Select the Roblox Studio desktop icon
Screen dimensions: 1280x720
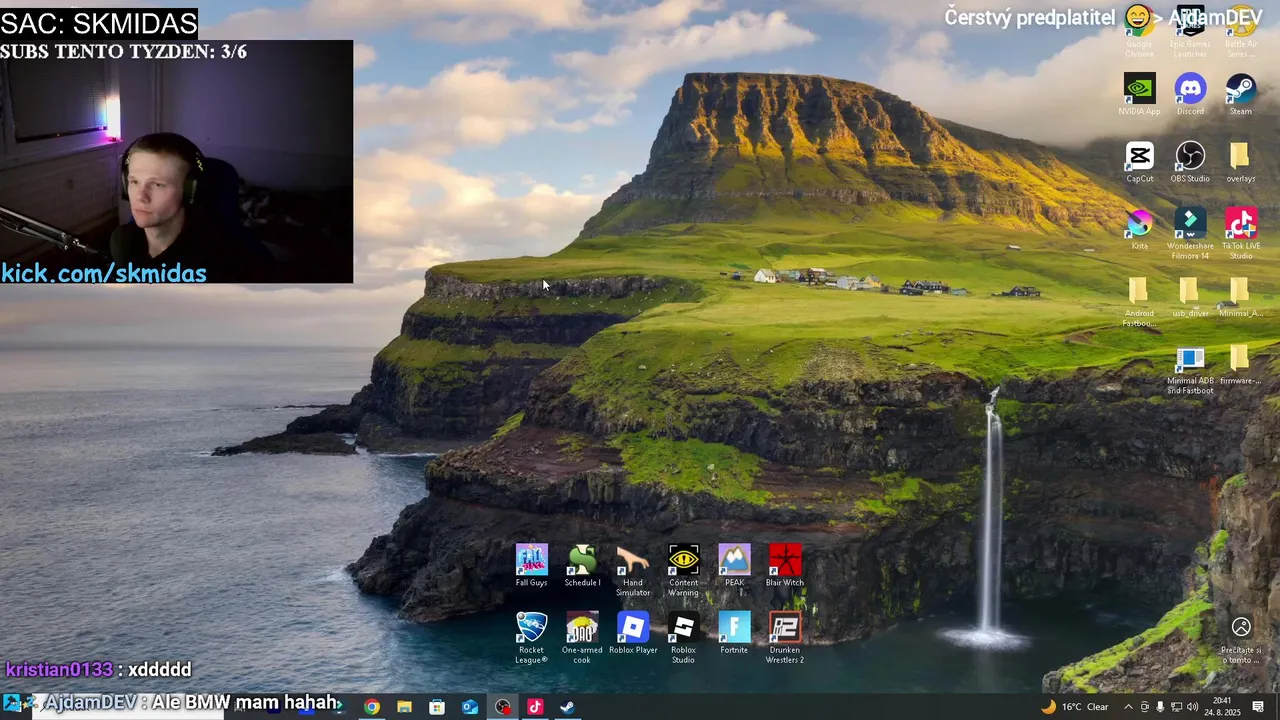684,638
